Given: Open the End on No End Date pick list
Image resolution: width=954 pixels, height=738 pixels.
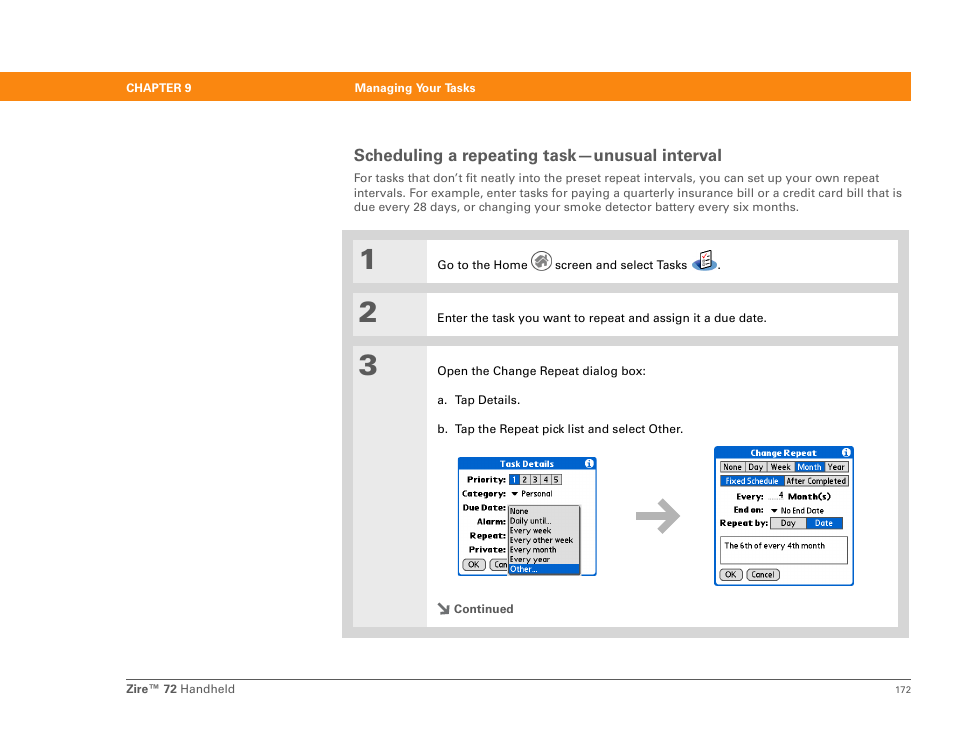Looking at the screenshot, I should (798, 510).
